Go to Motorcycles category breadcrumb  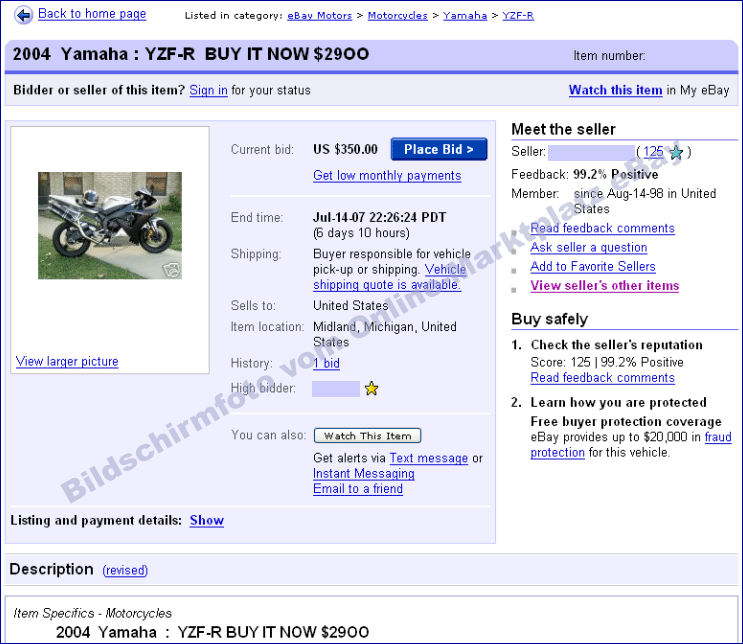pos(398,16)
